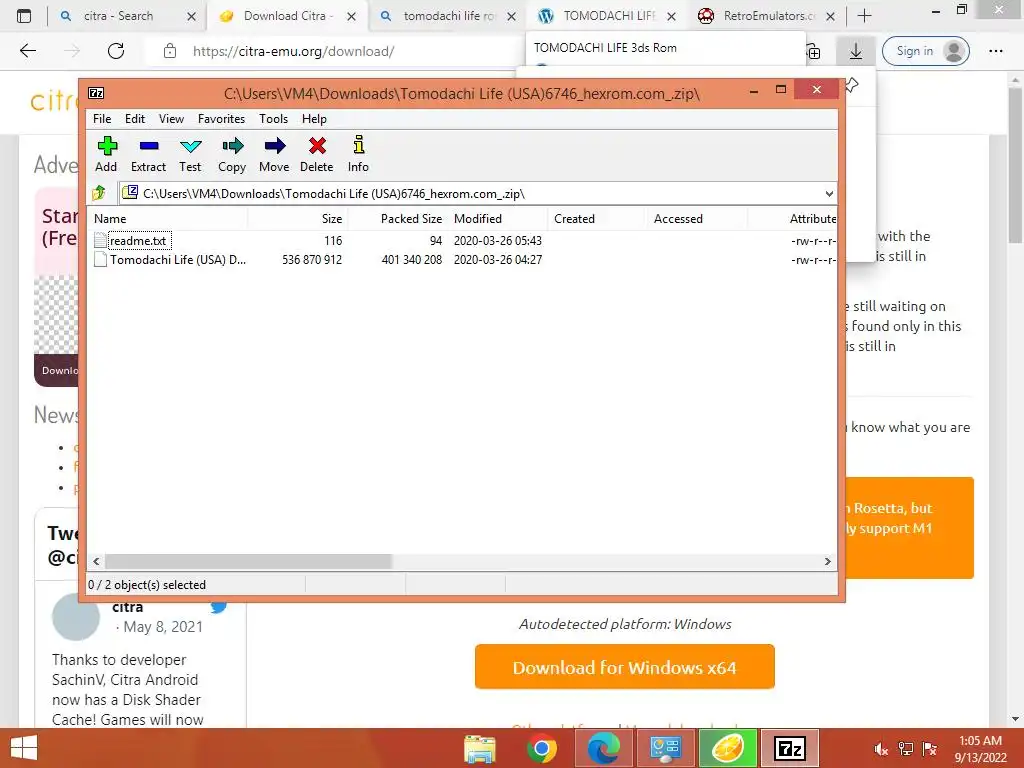Open the Help menu
1024x768 pixels.
pyautogui.click(x=314, y=119)
